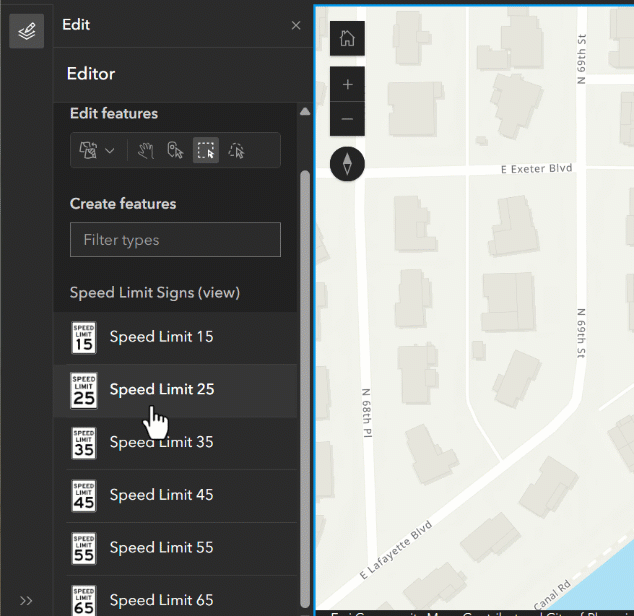Click the Speed Limit 25 sign icon
The width and height of the screenshot is (634, 616).
pyautogui.click(x=84, y=391)
